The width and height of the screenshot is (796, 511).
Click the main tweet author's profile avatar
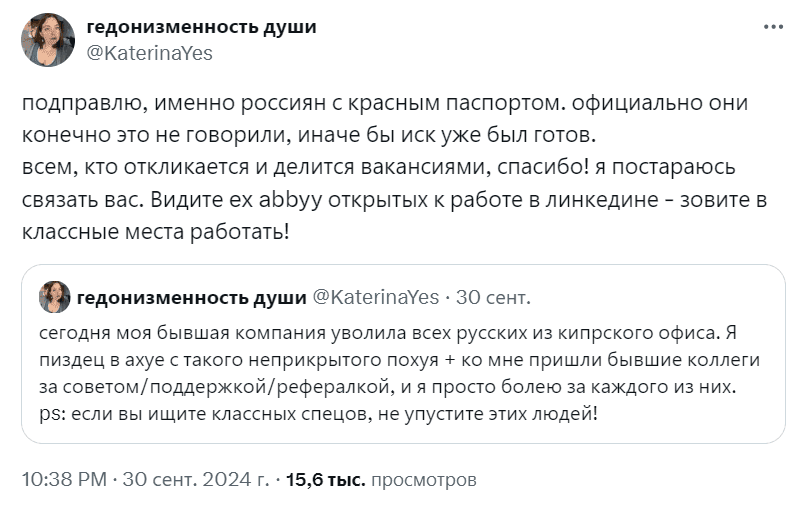[x=47, y=40]
